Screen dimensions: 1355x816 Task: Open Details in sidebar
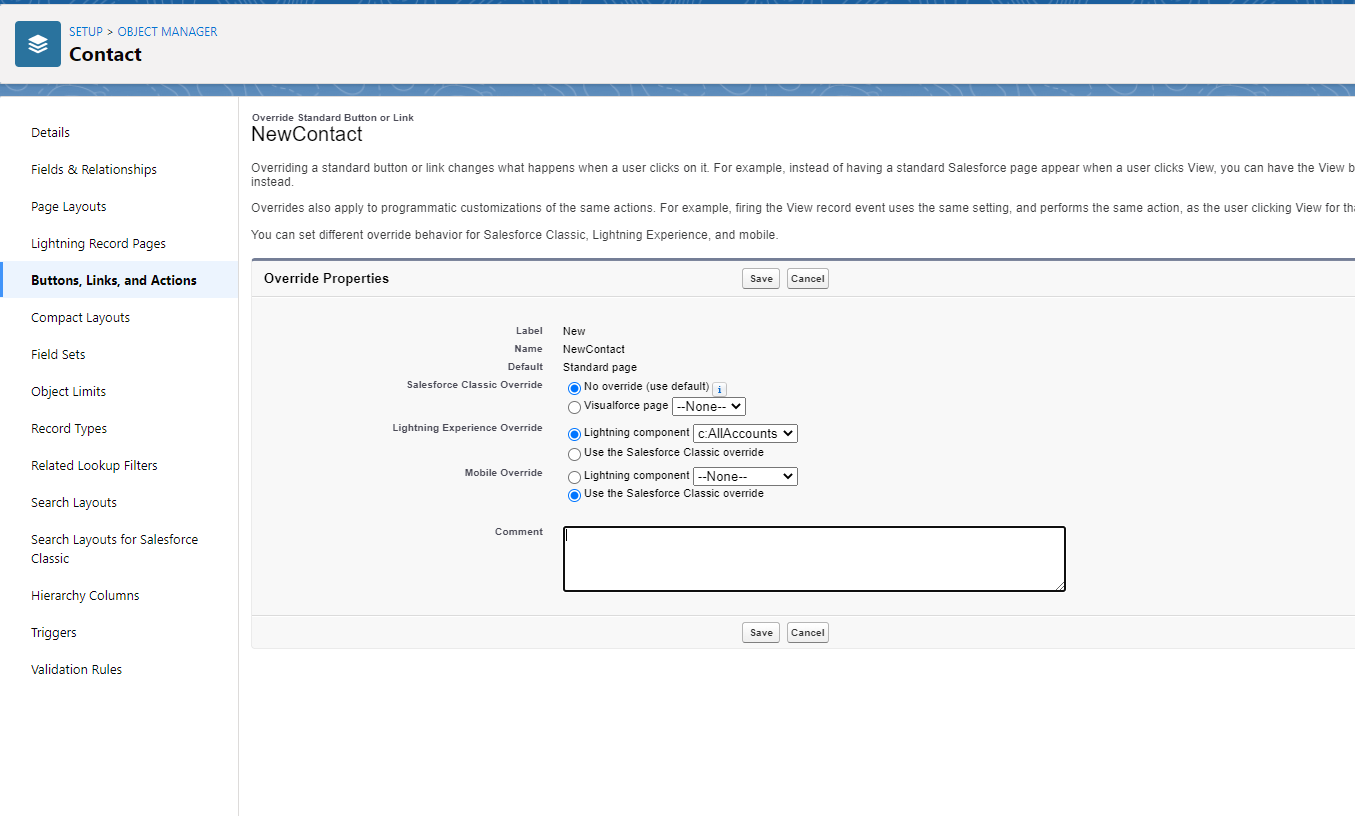click(51, 132)
